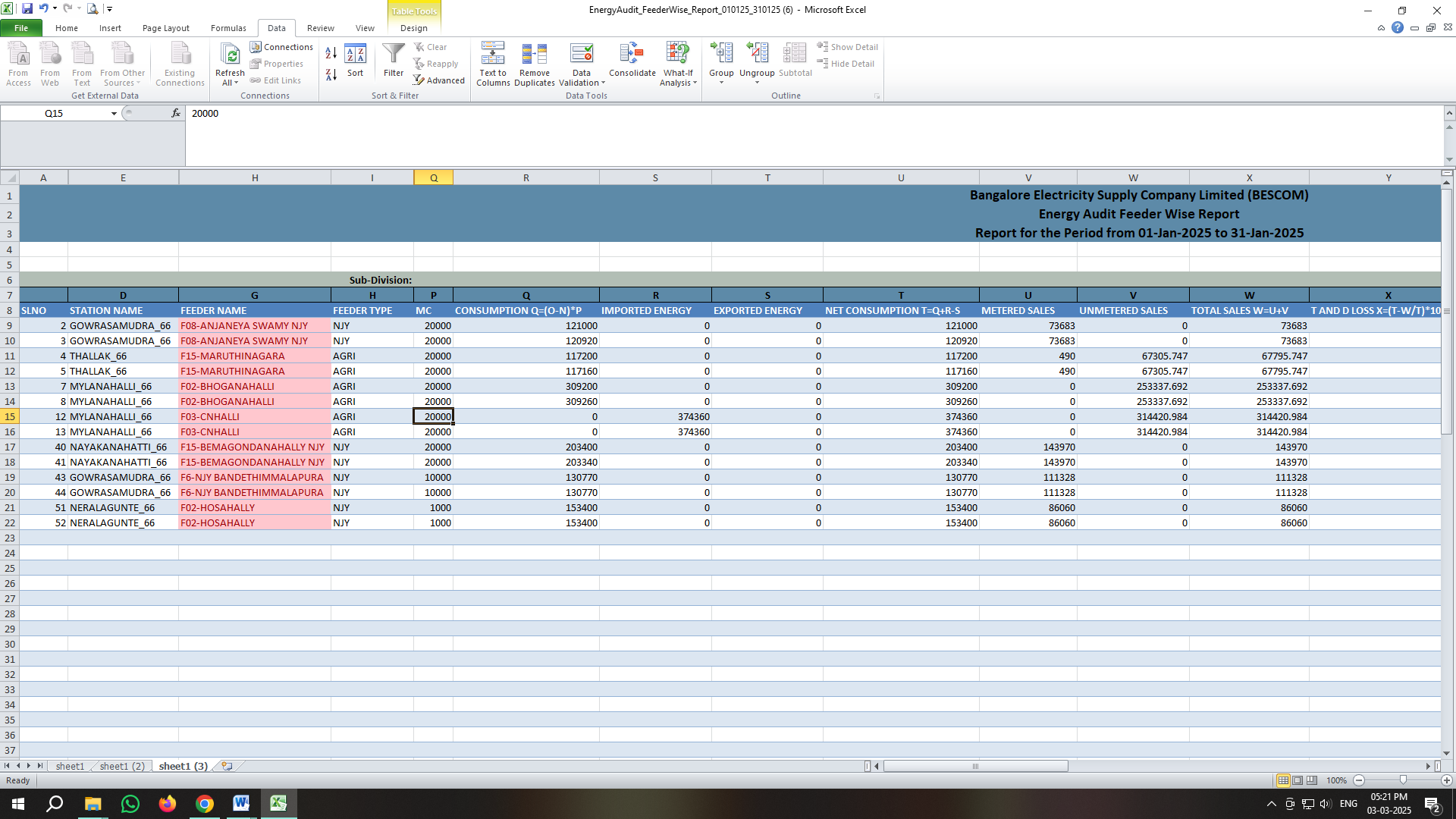Open Existing Connections
The width and height of the screenshot is (1456, 819).
tap(180, 64)
